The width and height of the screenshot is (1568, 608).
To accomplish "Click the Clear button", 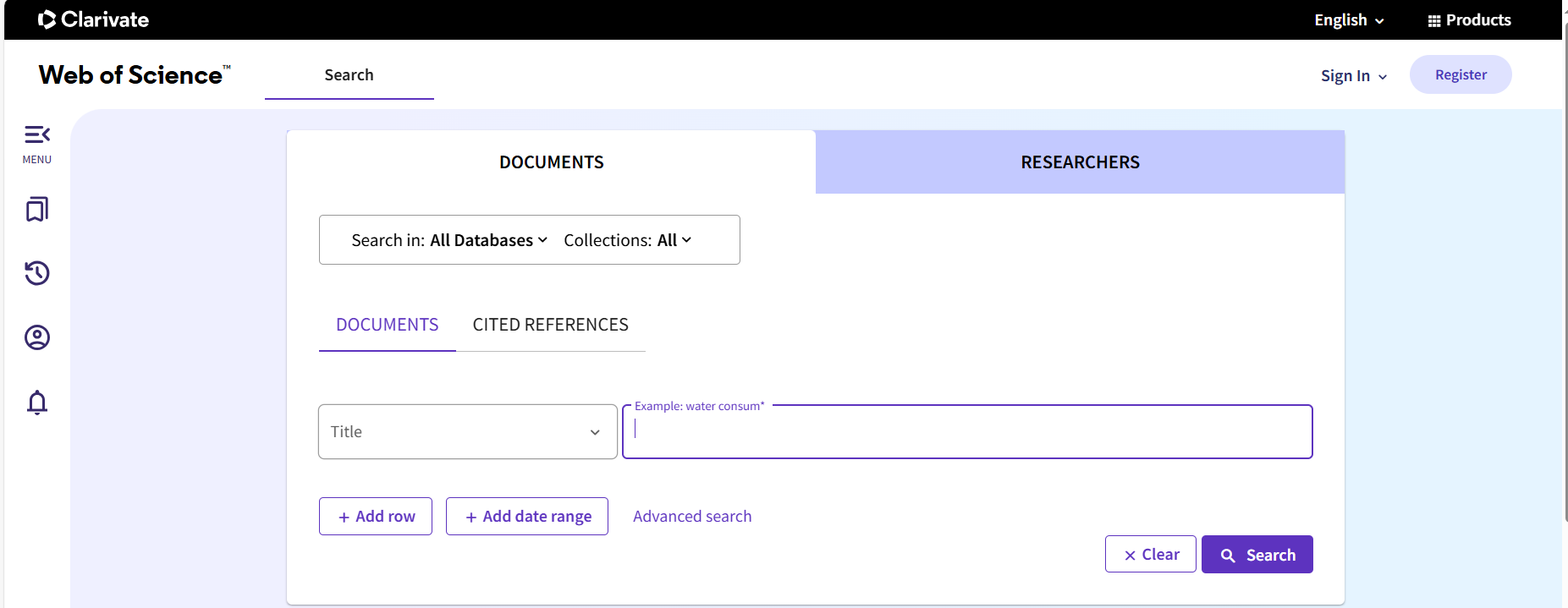I will 1151,554.
